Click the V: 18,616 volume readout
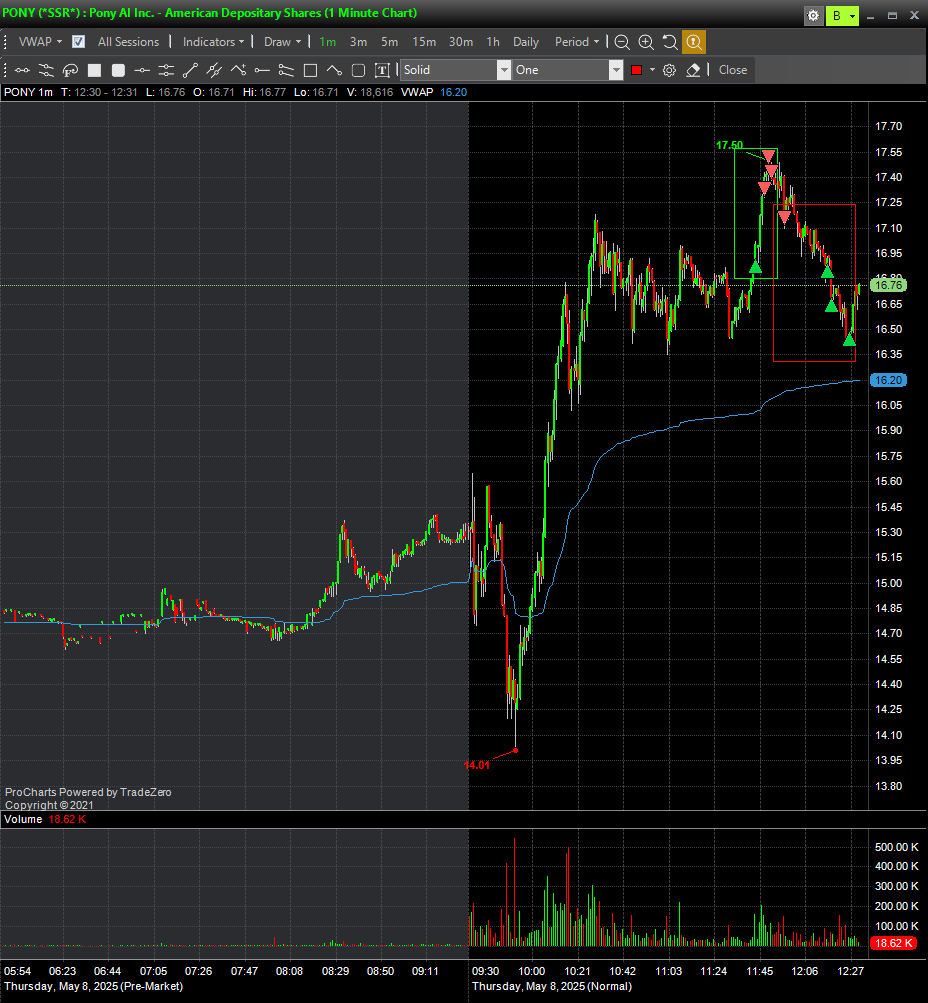This screenshot has height=1003, width=928. point(370,92)
